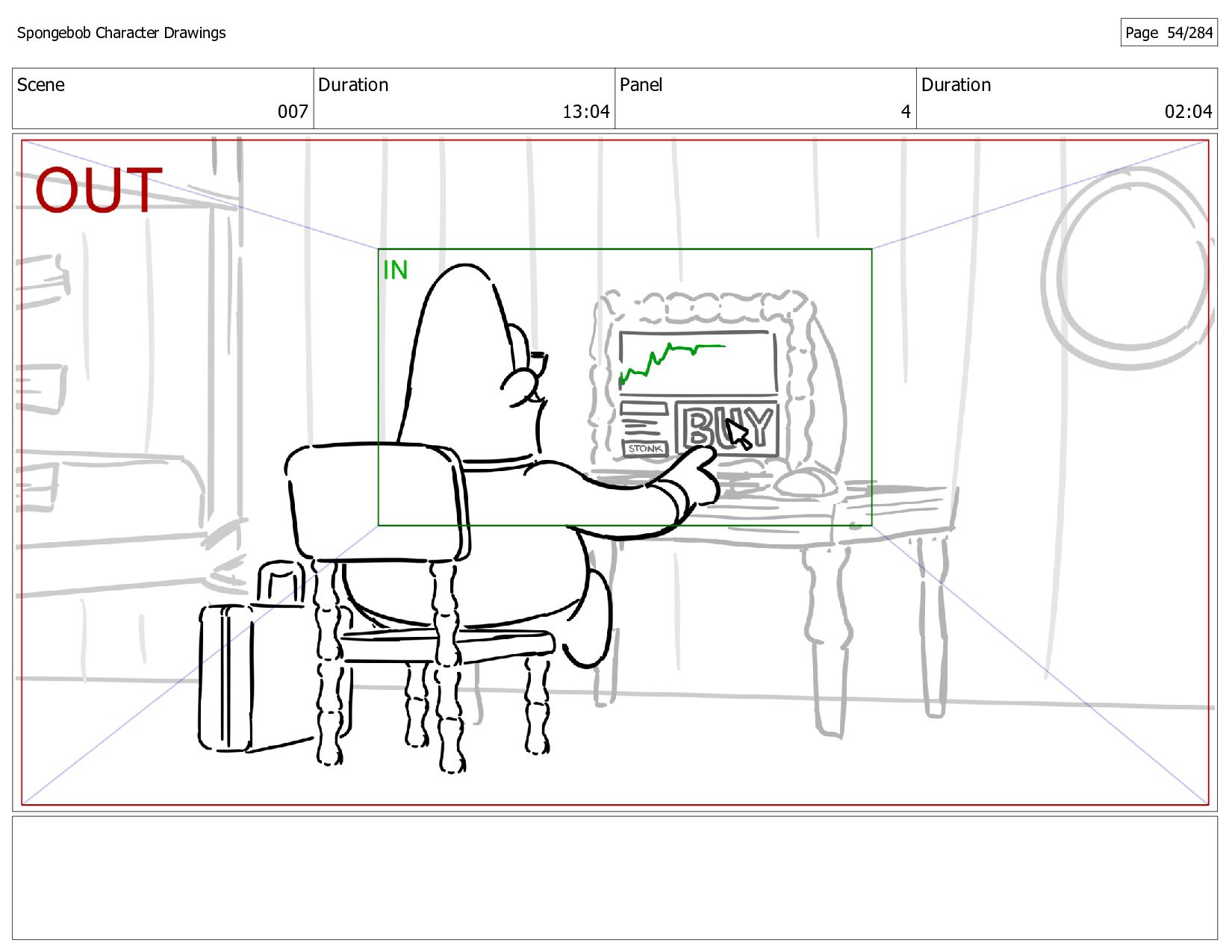Click the 'BUY' button on the drawn monitor
Viewport: 1232px width, 952px height.
pyautogui.click(x=727, y=429)
